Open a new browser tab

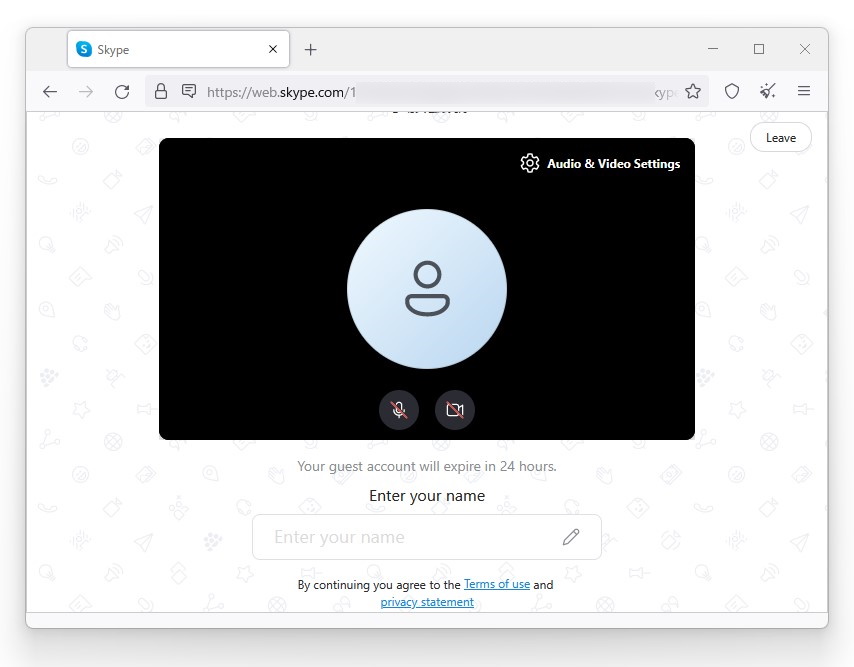tap(310, 49)
